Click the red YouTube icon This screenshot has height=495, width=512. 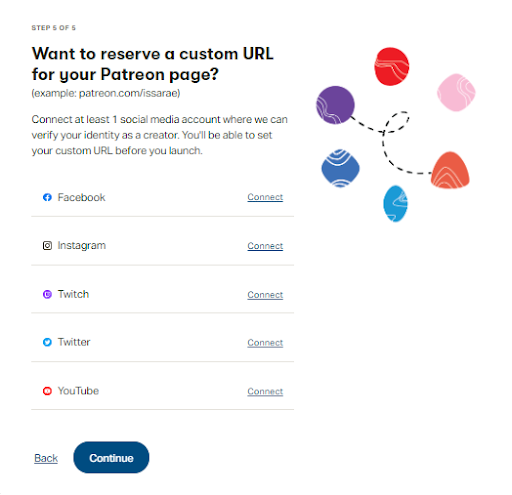tap(47, 391)
